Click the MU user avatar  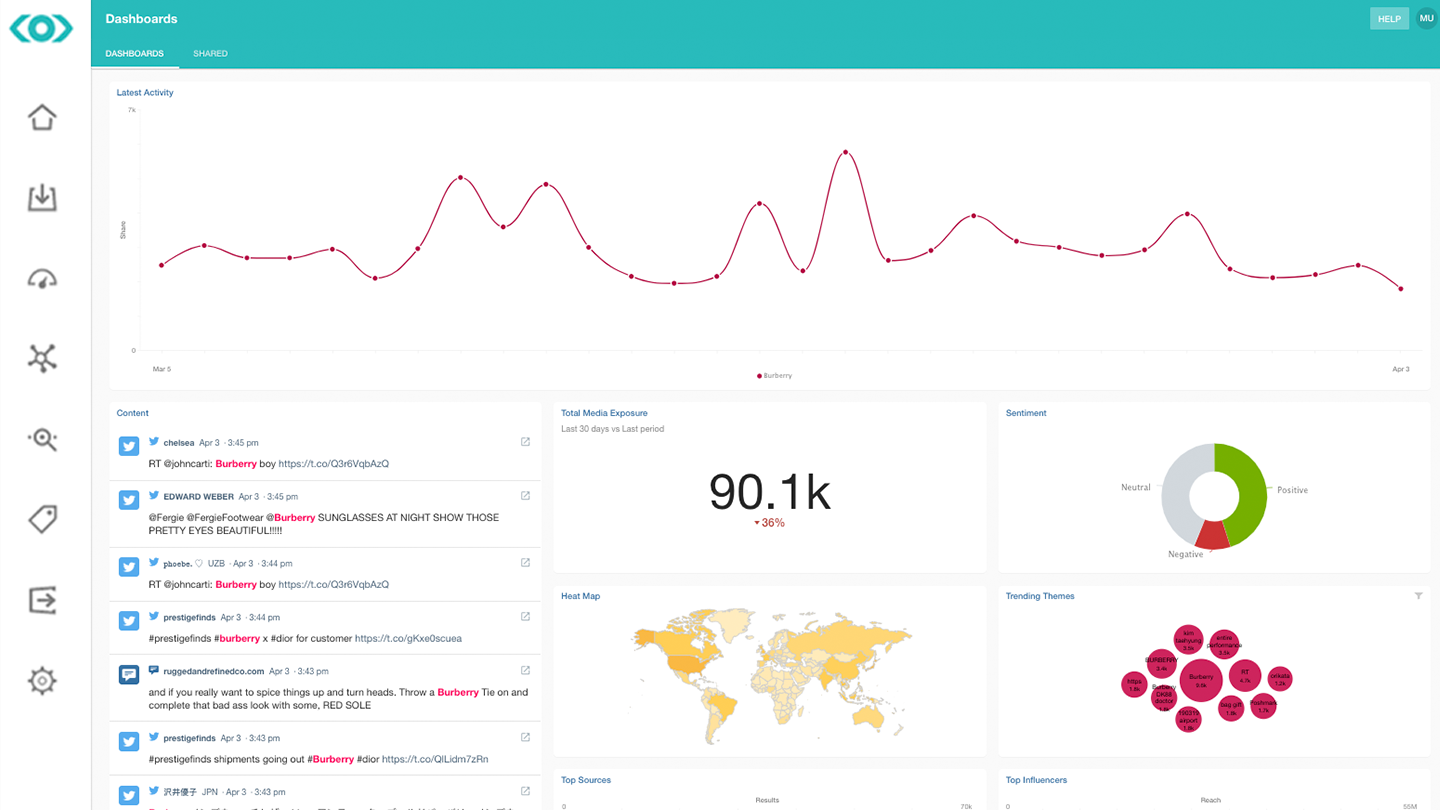(x=1426, y=17)
